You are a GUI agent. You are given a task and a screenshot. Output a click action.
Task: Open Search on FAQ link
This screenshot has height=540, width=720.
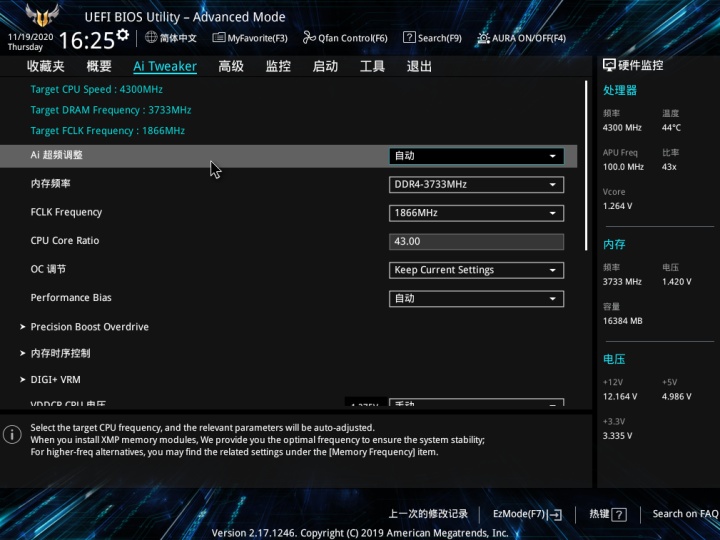(x=686, y=514)
